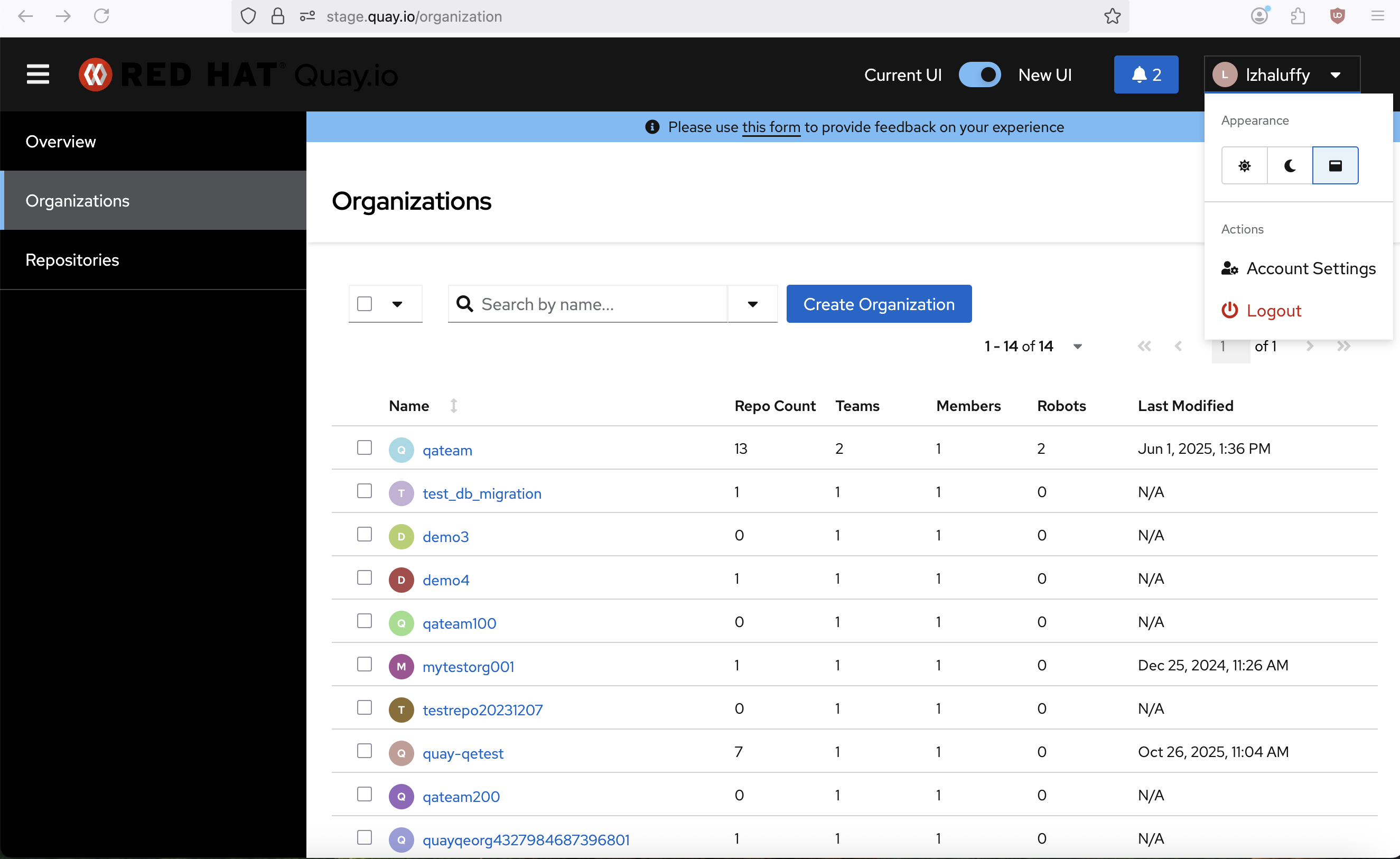Go to Repositories in the sidebar

(72, 259)
